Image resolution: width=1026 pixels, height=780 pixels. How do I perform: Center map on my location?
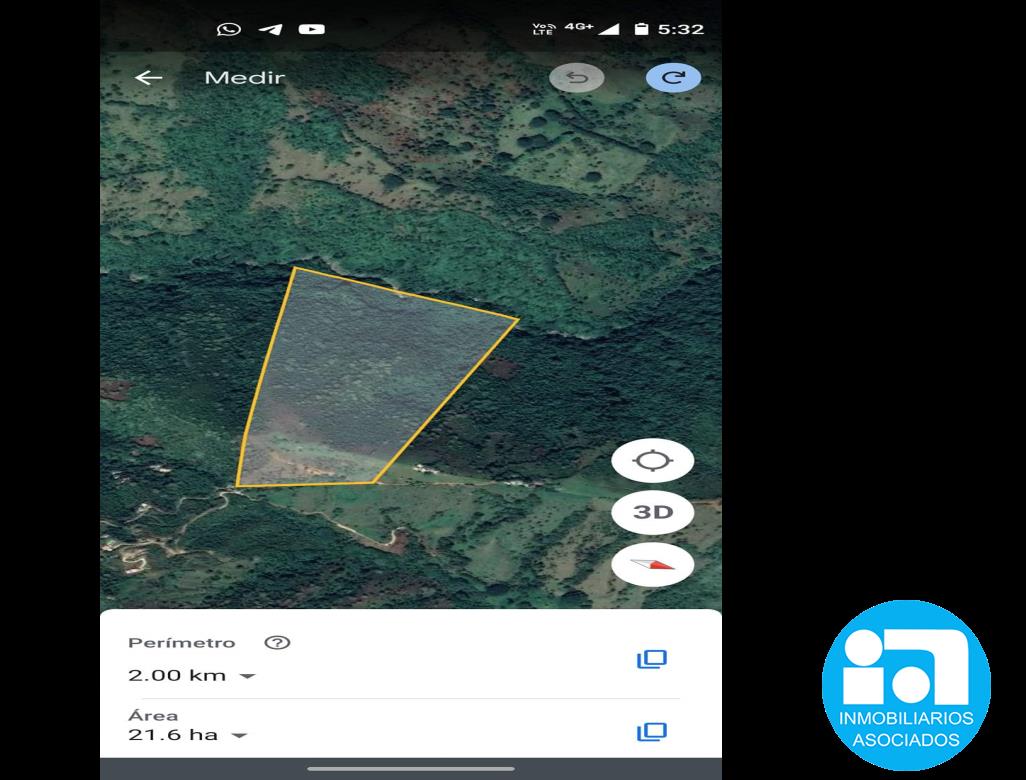pyautogui.click(x=652, y=461)
